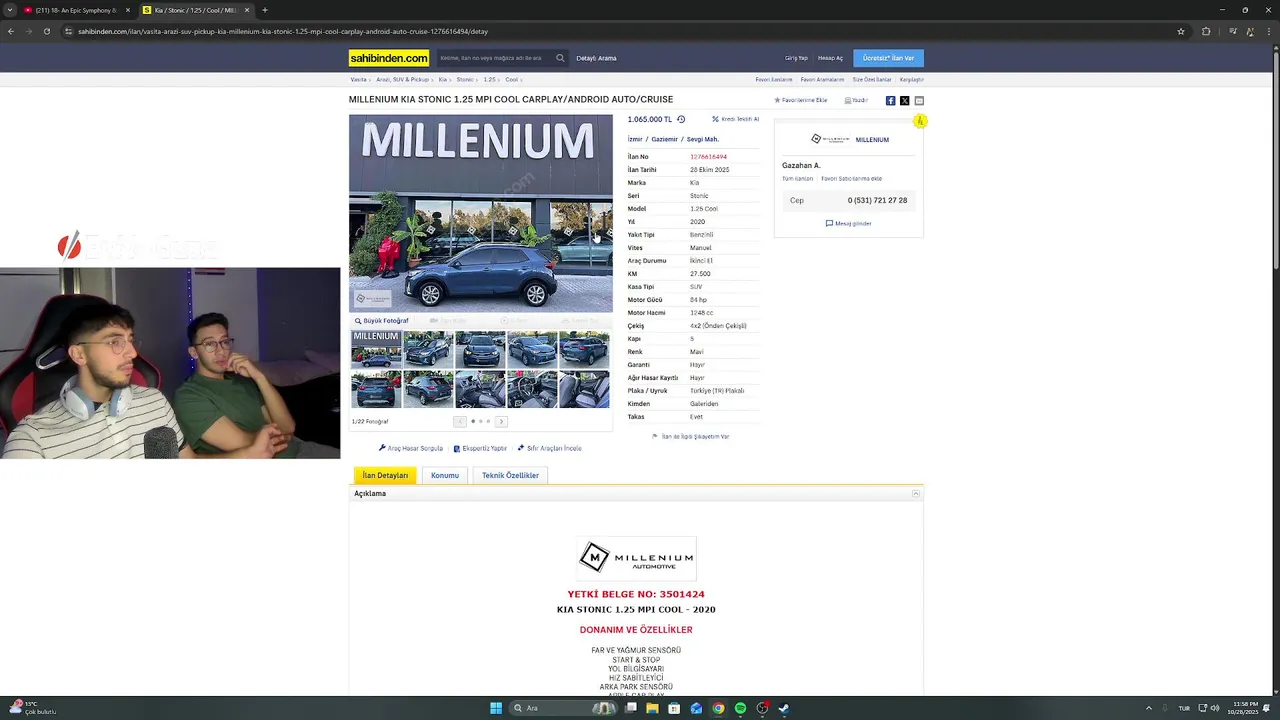Open new browser tab with plus icon
Screen dimensions: 1280x720
[264, 10]
